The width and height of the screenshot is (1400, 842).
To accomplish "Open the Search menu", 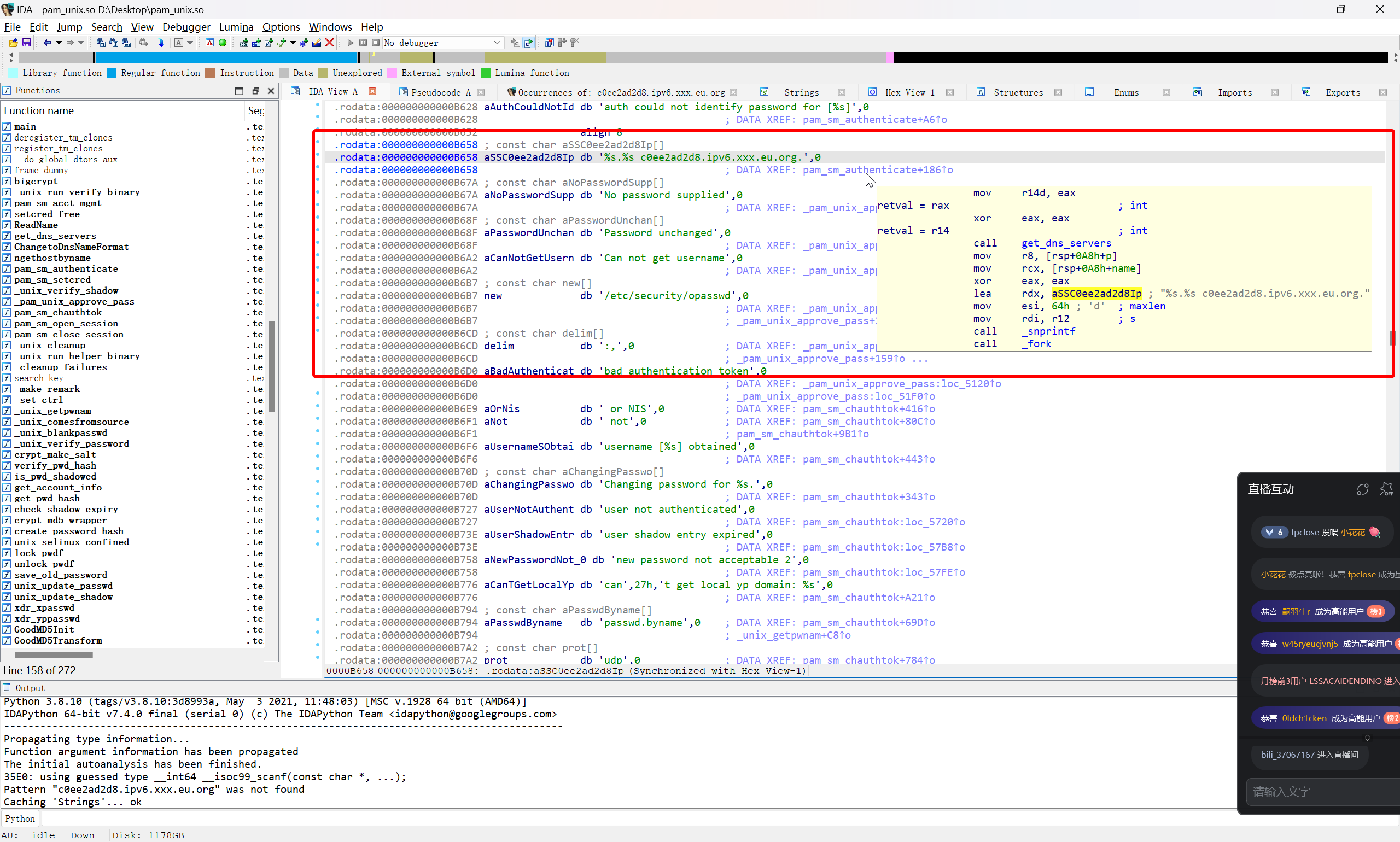I will [107, 27].
